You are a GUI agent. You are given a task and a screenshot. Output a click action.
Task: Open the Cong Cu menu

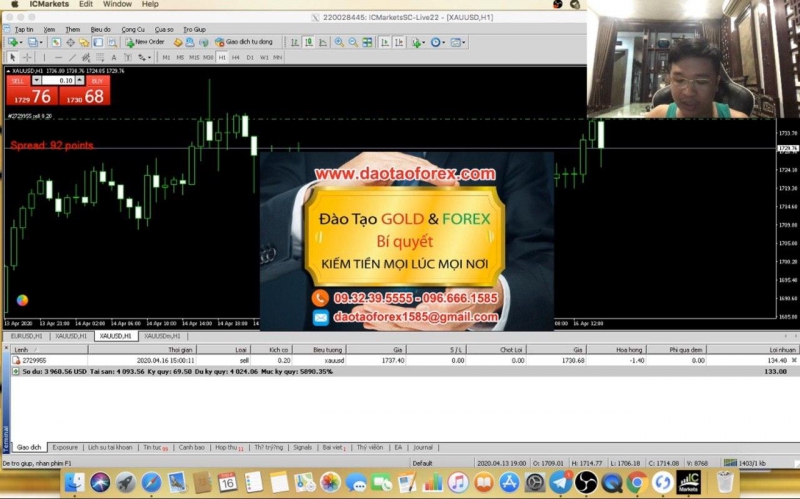point(133,30)
